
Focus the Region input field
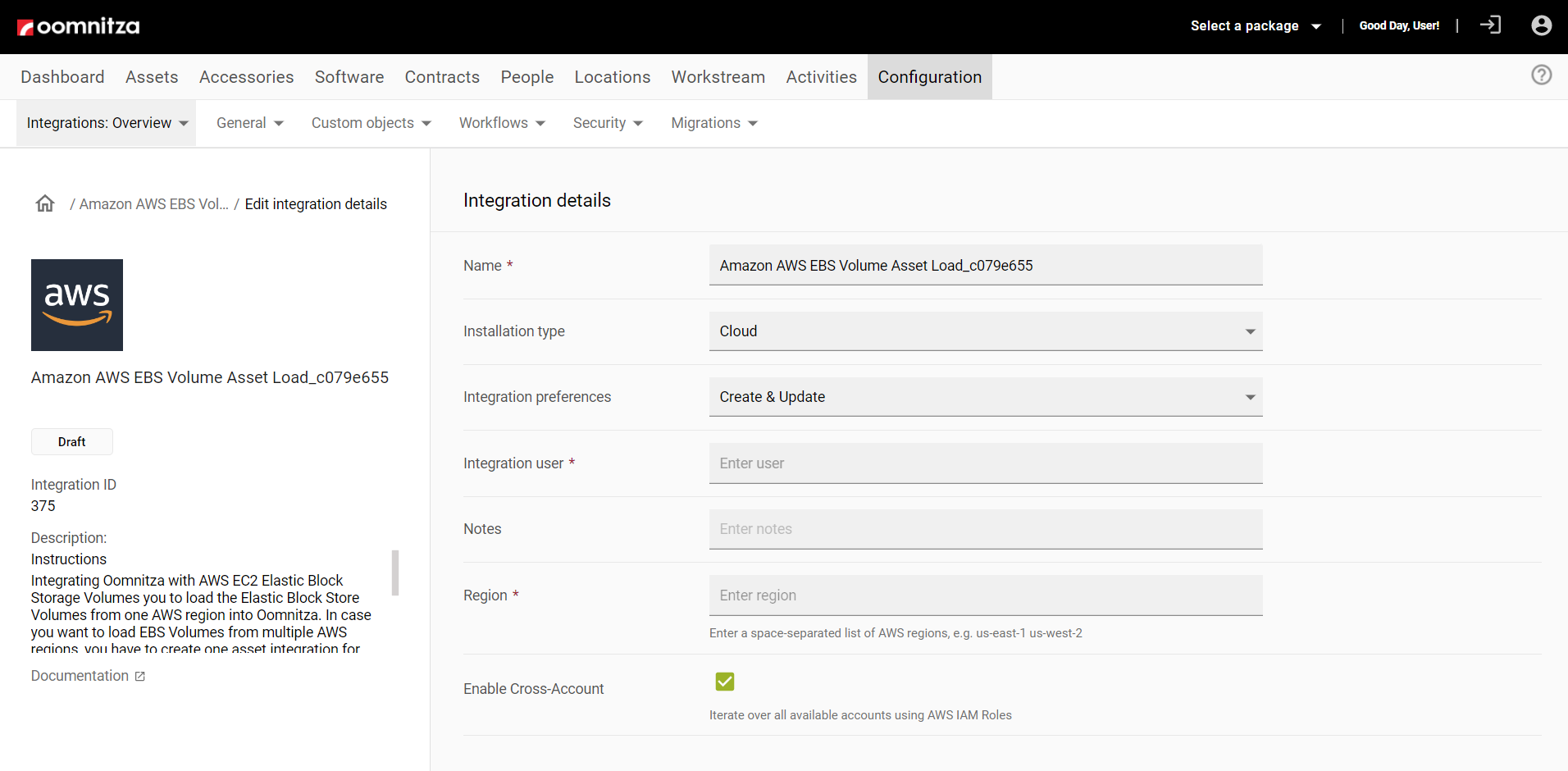point(985,595)
